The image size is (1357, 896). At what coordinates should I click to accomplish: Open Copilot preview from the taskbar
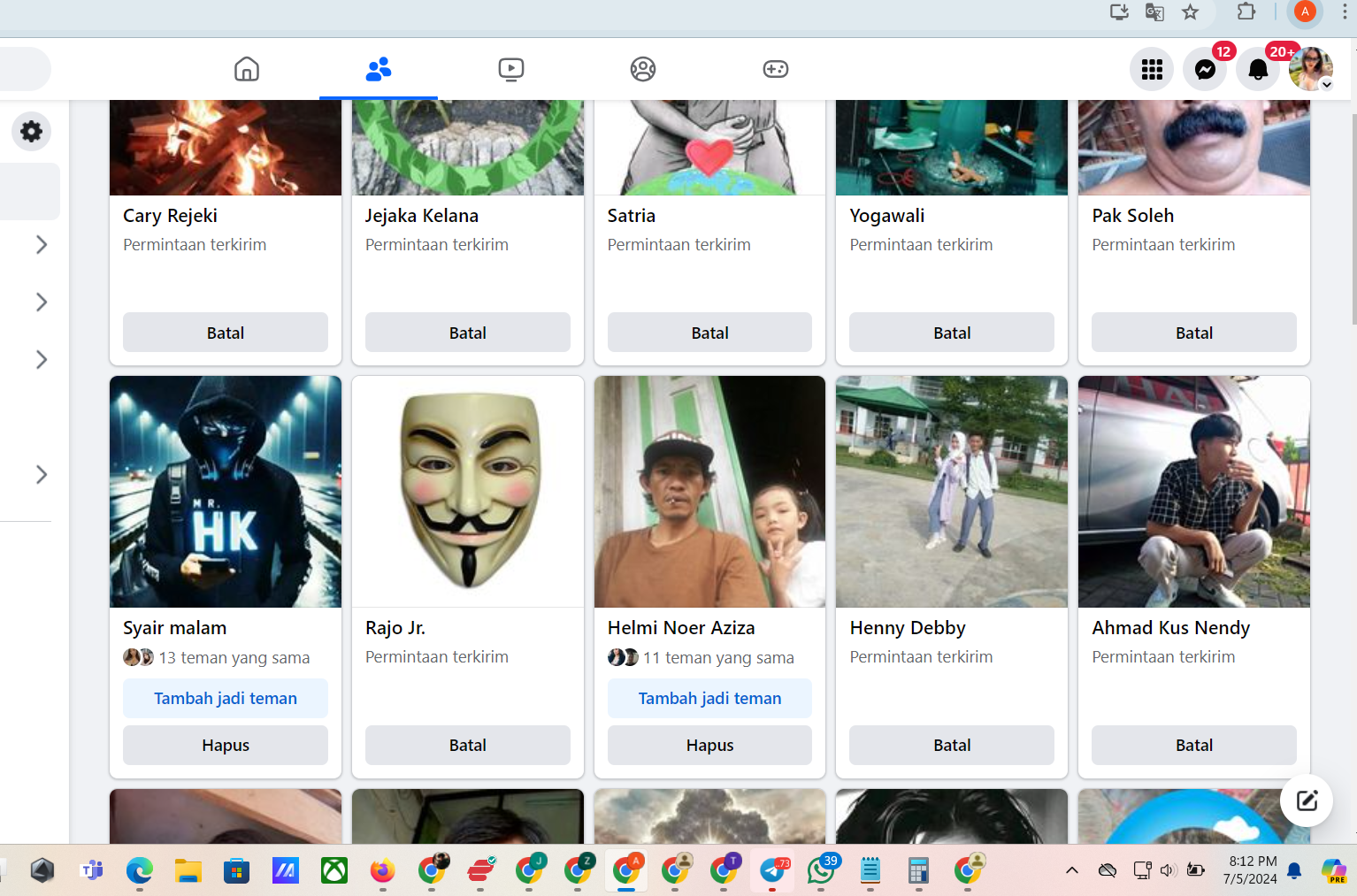[1334, 871]
